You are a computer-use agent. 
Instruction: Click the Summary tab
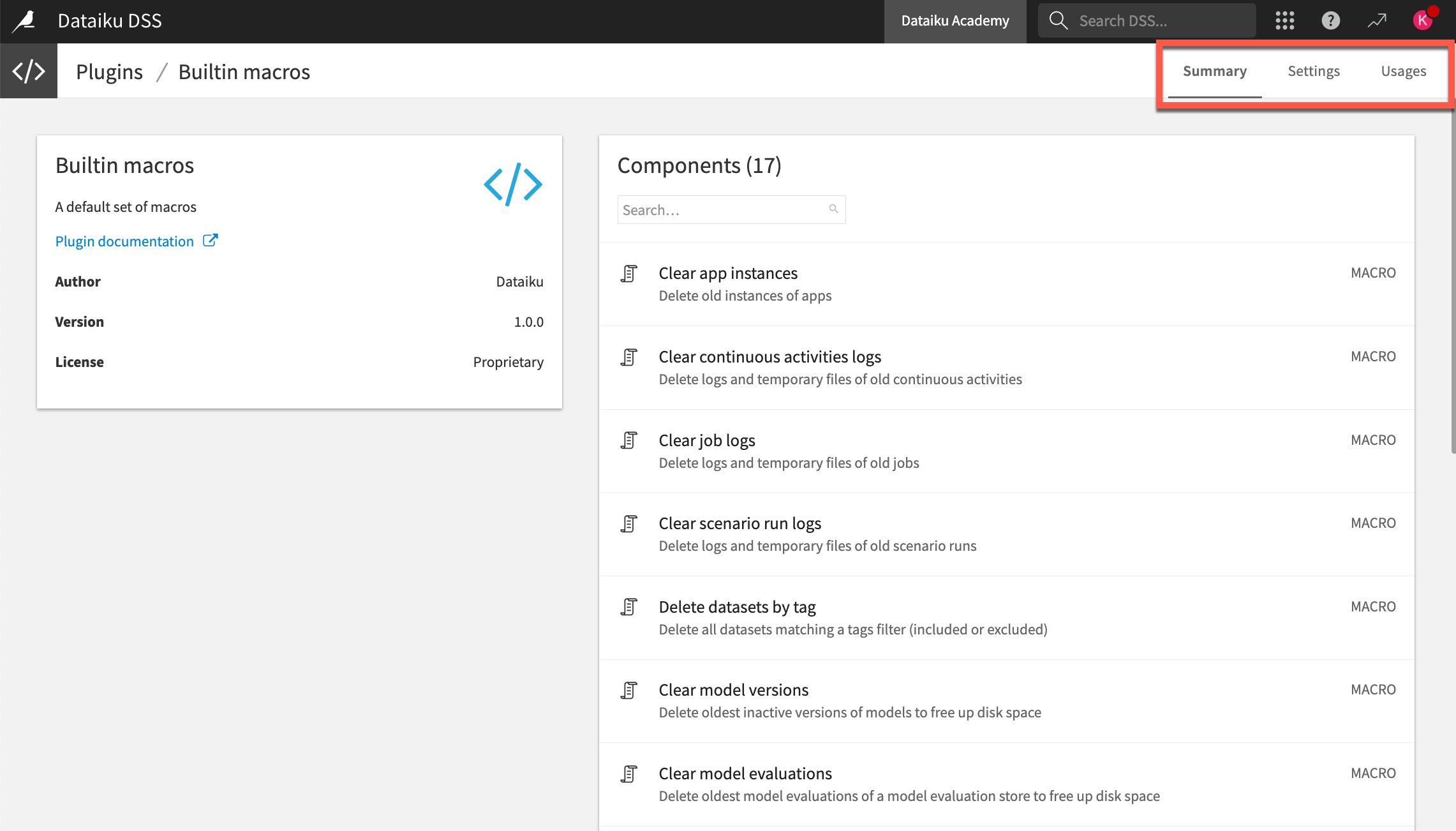(x=1215, y=71)
